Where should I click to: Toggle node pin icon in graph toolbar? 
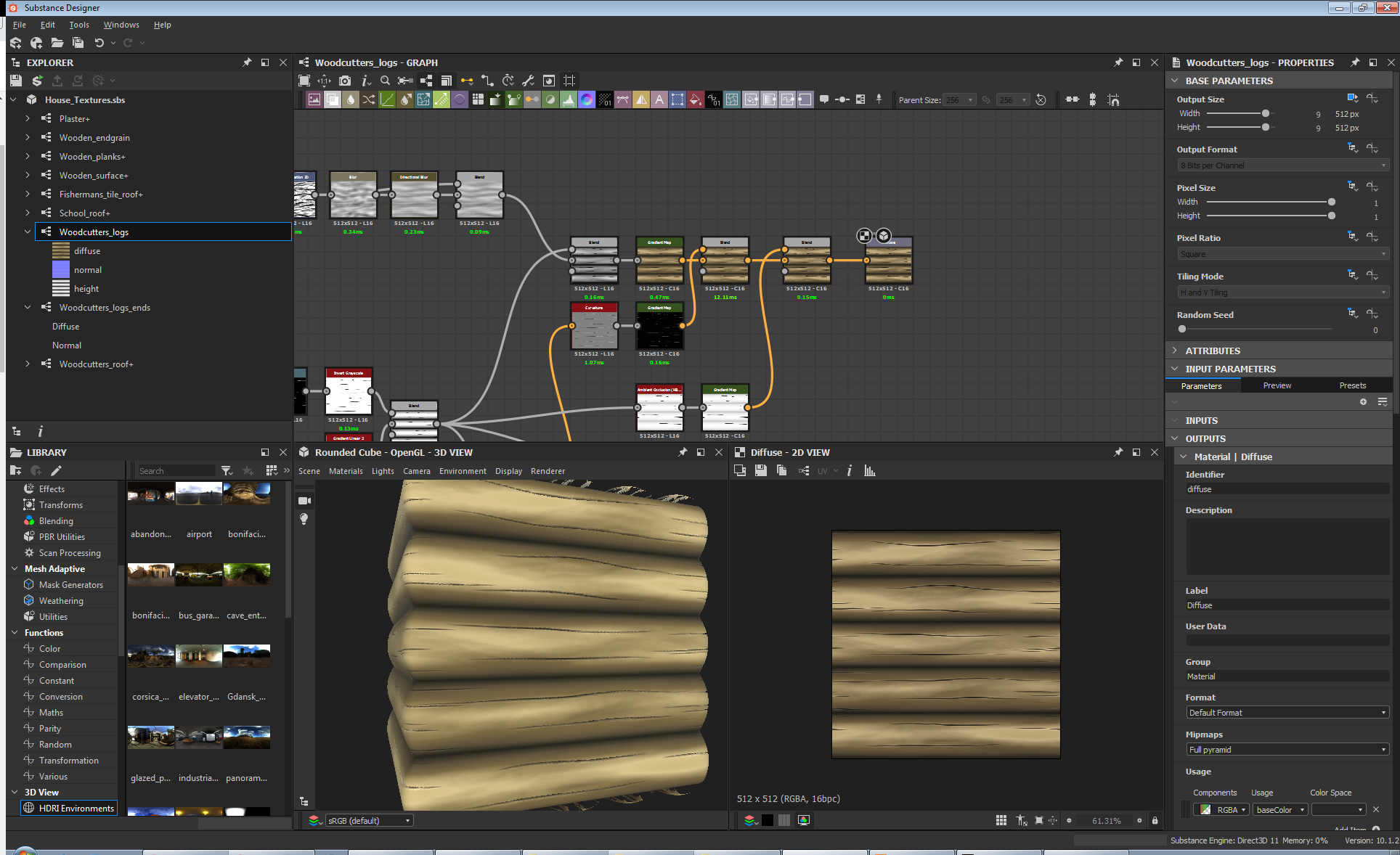[879, 99]
